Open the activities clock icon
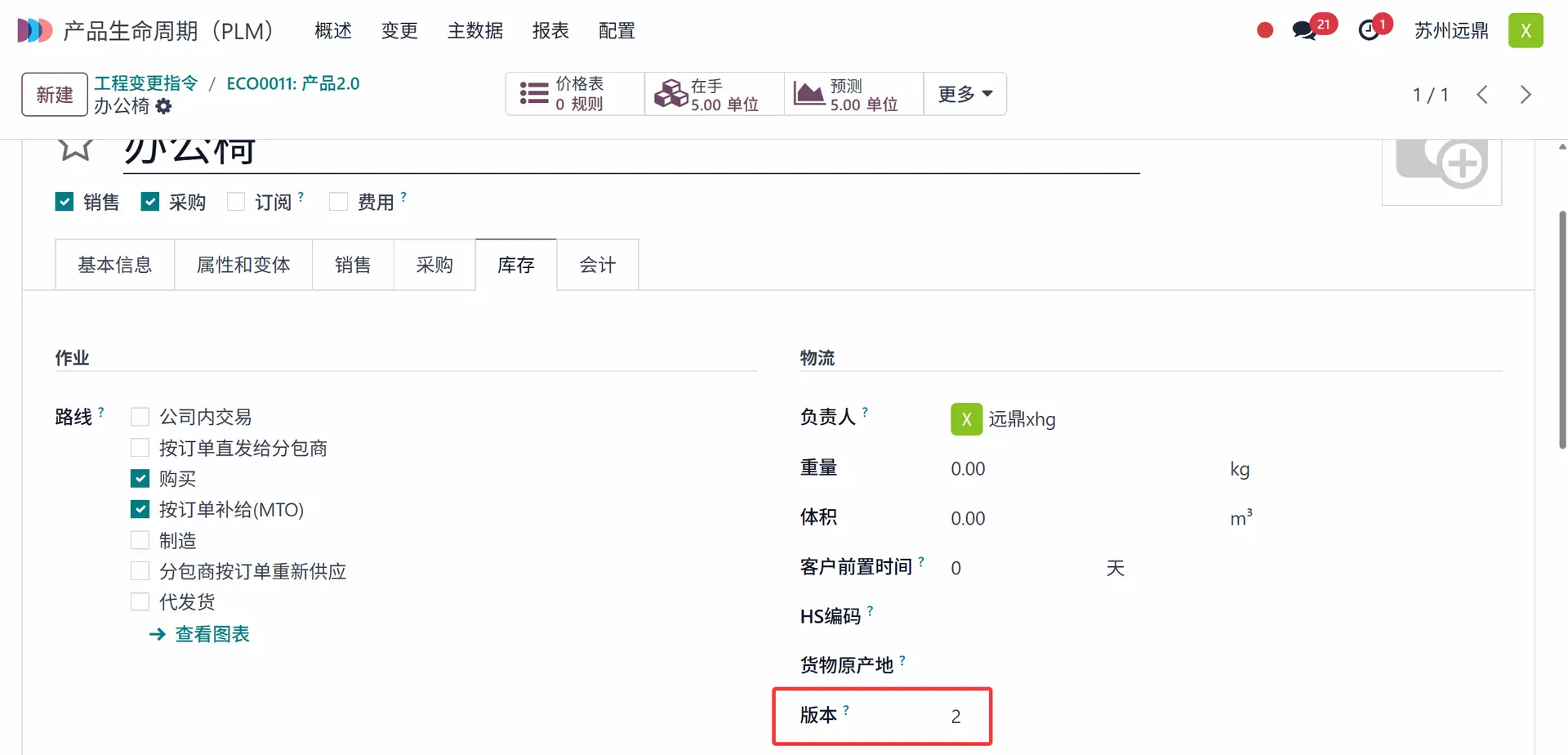 [x=1369, y=31]
